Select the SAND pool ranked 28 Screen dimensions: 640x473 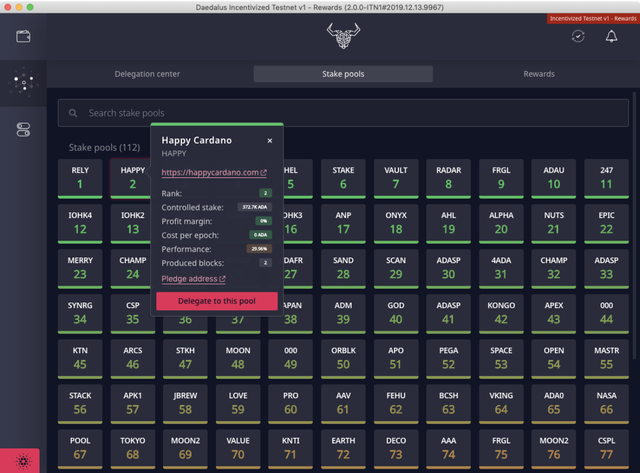(343, 269)
